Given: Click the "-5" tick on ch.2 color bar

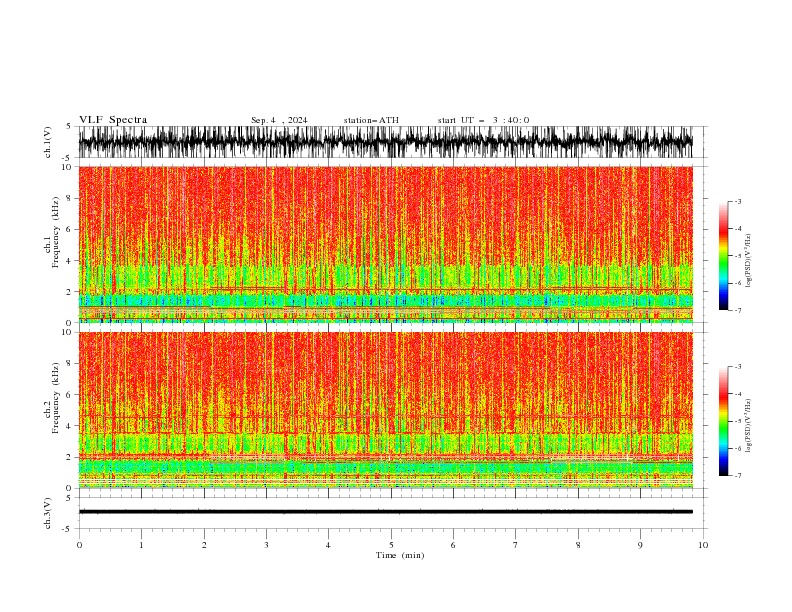Looking at the screenshot, I should (x=738, y=421).
